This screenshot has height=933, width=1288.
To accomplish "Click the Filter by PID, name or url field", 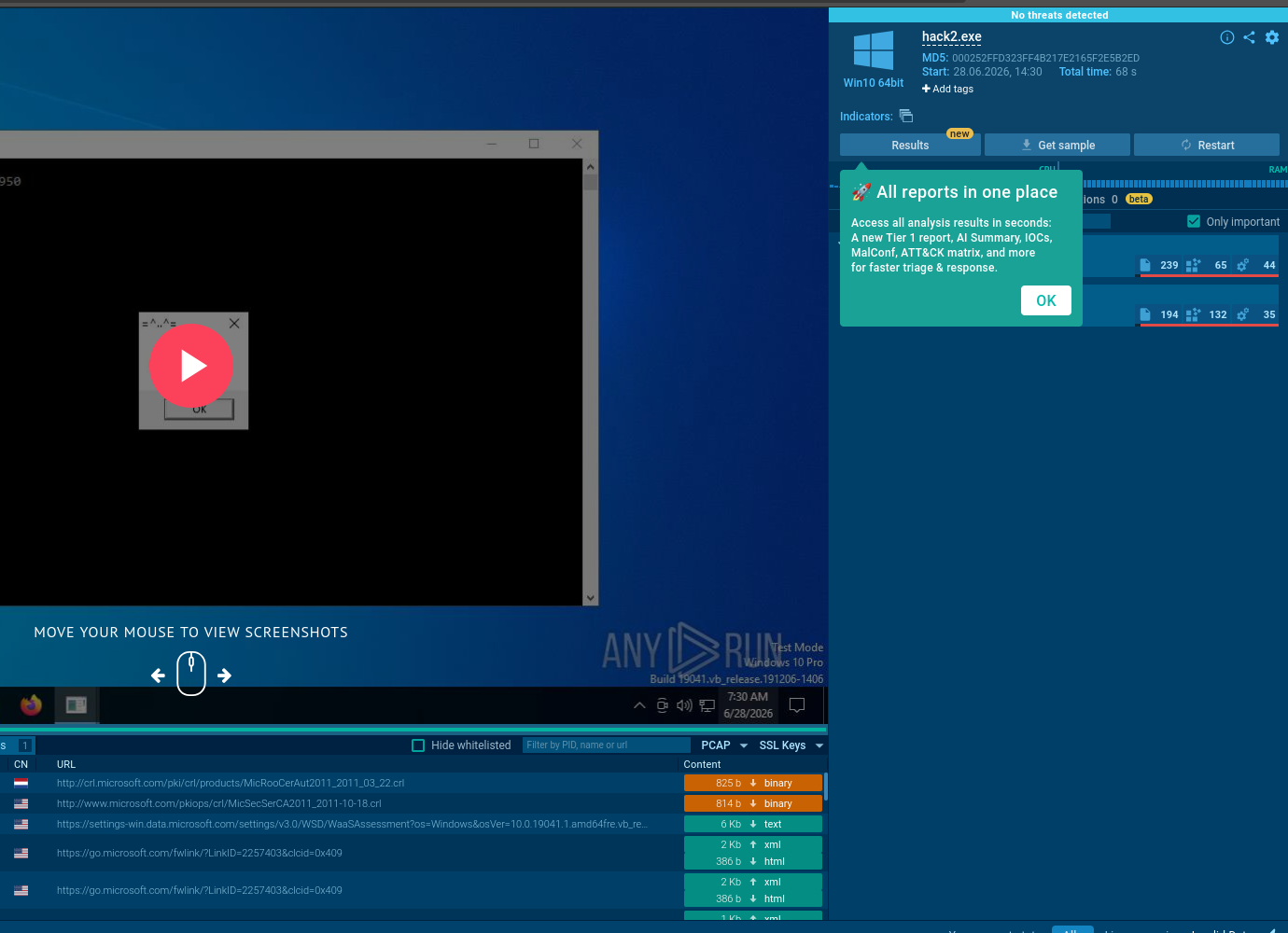I will click(x=606, y=745).
